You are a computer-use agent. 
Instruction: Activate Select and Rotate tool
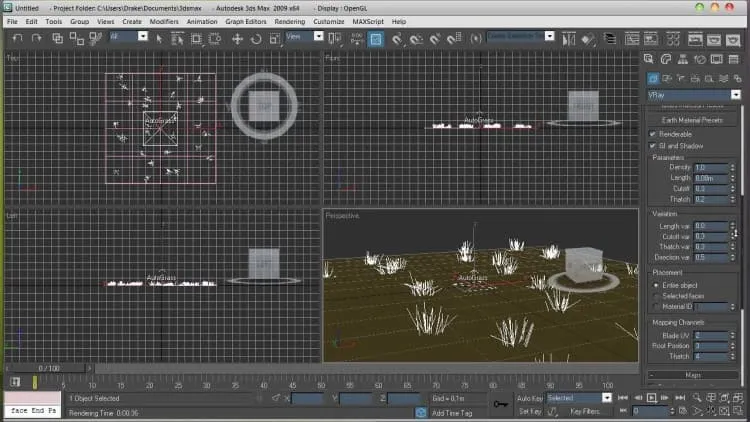[256, 39]
